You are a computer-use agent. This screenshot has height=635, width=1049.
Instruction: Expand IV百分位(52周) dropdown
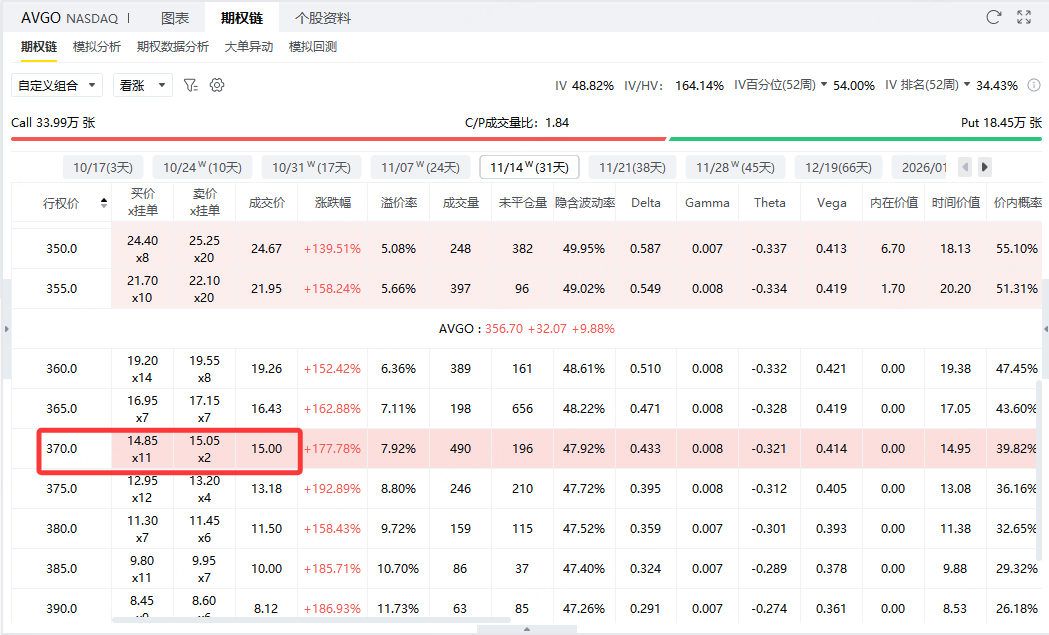(x=824, y=85)
